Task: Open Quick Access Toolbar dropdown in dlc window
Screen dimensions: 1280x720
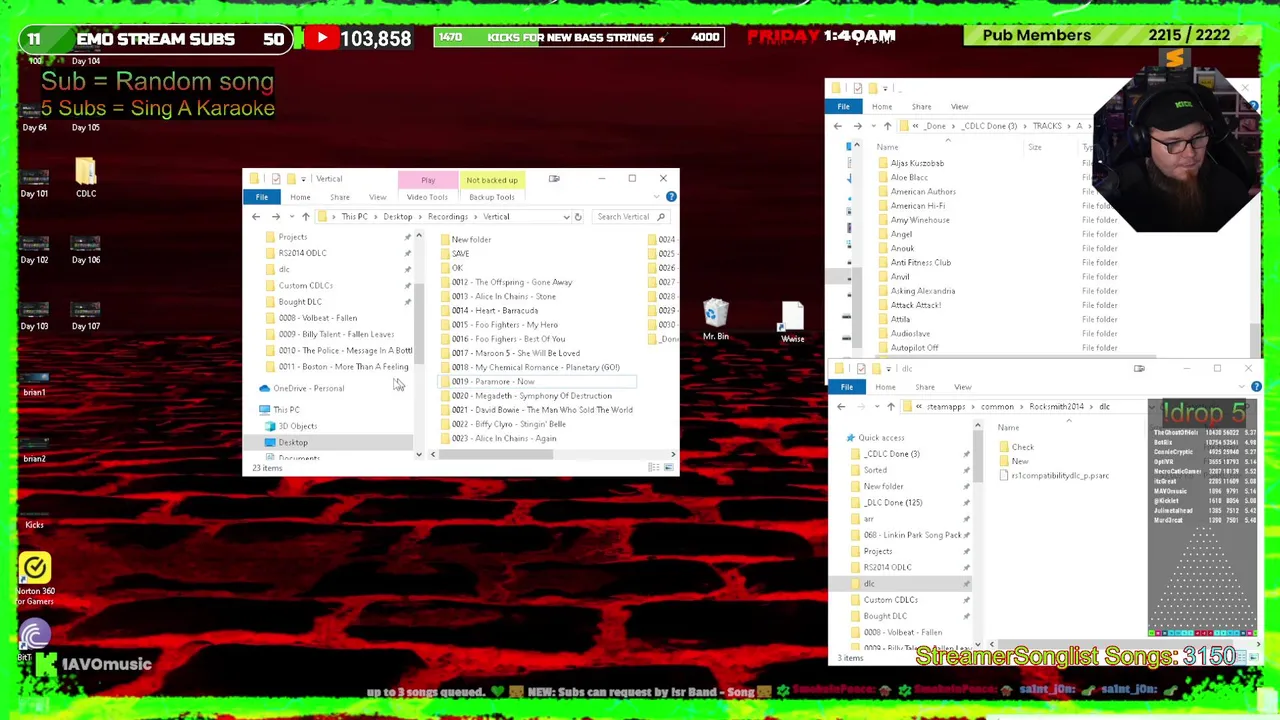Action: [890, 369]
